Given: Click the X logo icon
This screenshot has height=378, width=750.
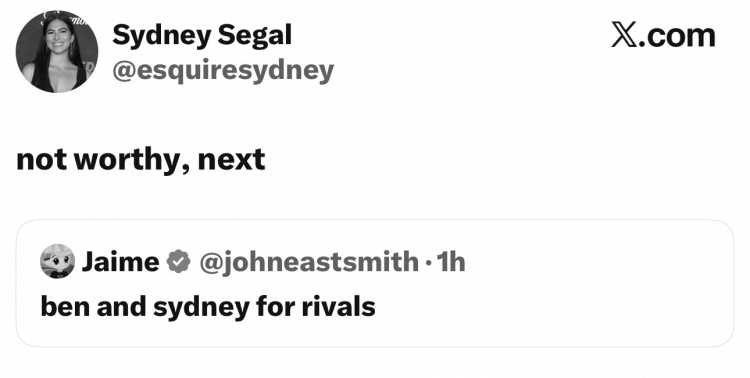Looking at the screenshot, I should point(624,36).
